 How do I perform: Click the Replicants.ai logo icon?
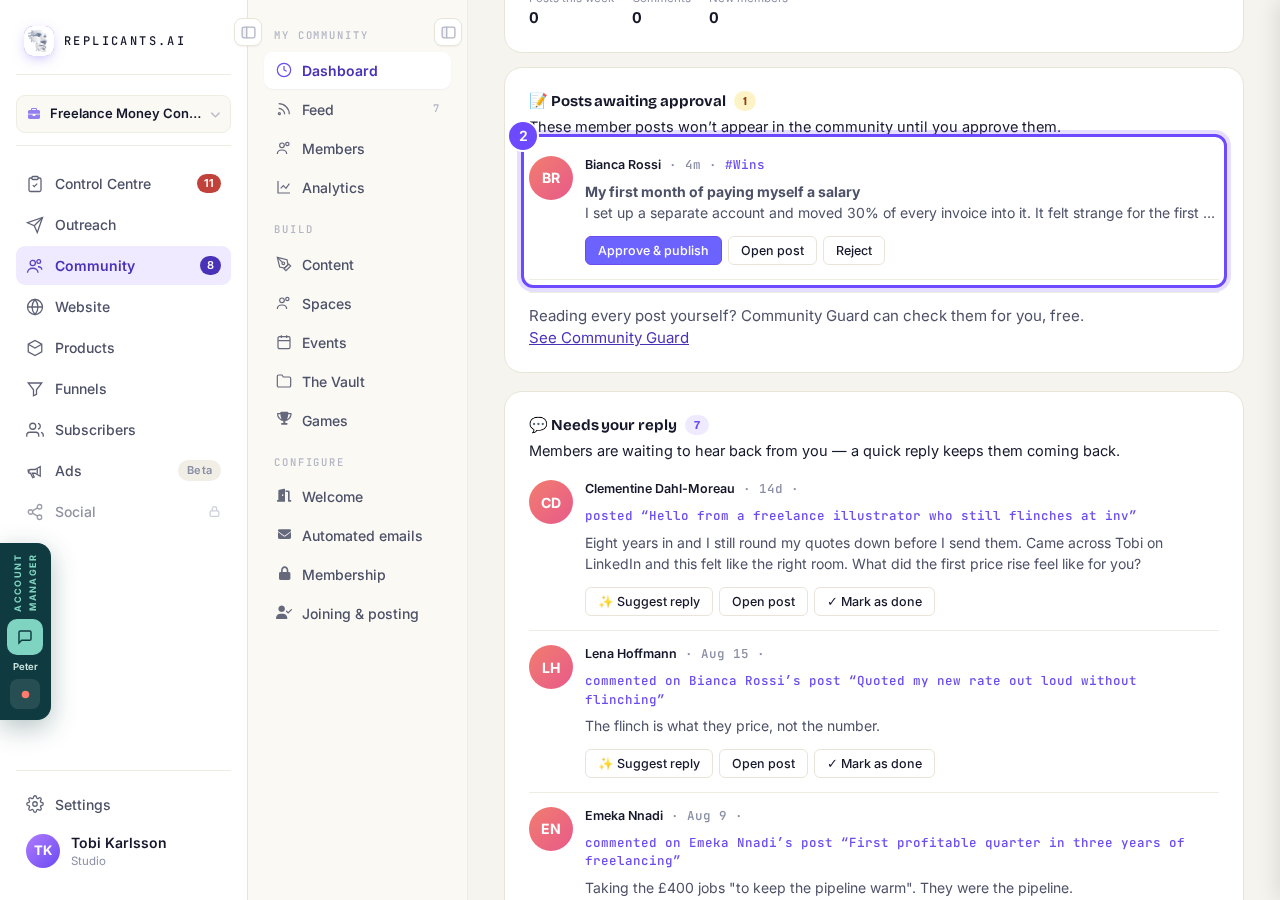pos(39,41)
